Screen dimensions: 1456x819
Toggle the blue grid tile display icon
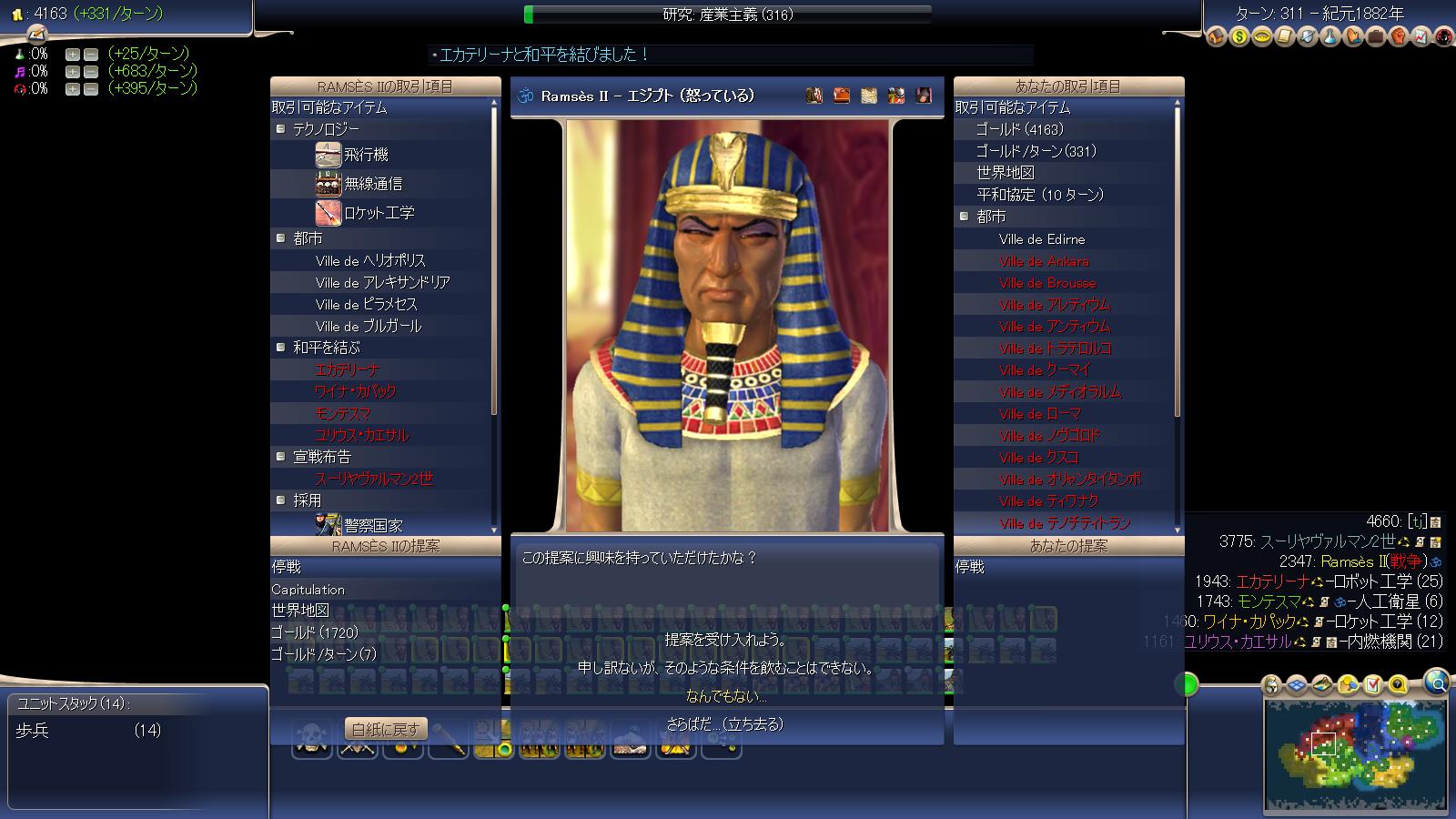[x=1298, y=685]
